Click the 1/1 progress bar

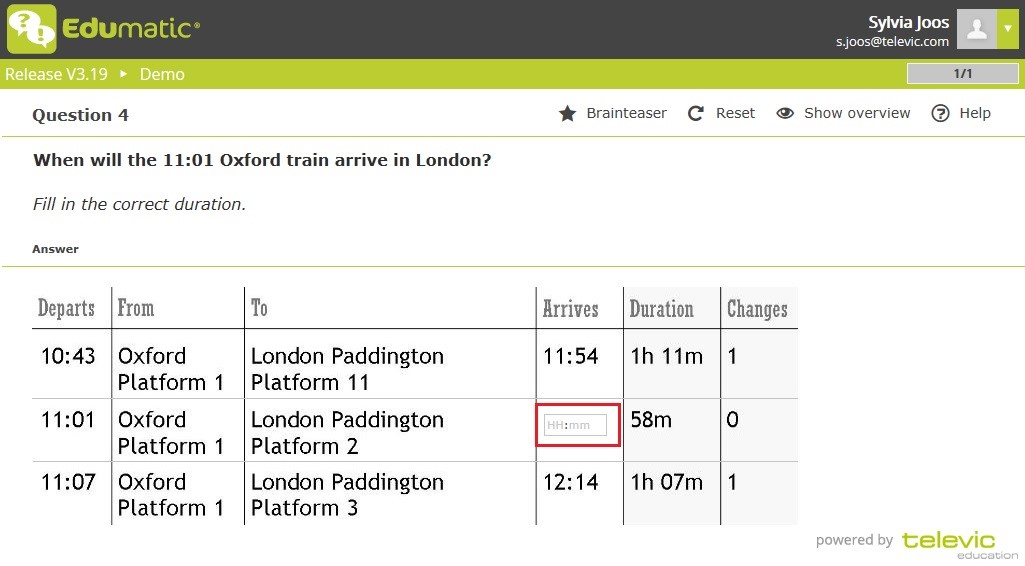click(962, 74)
